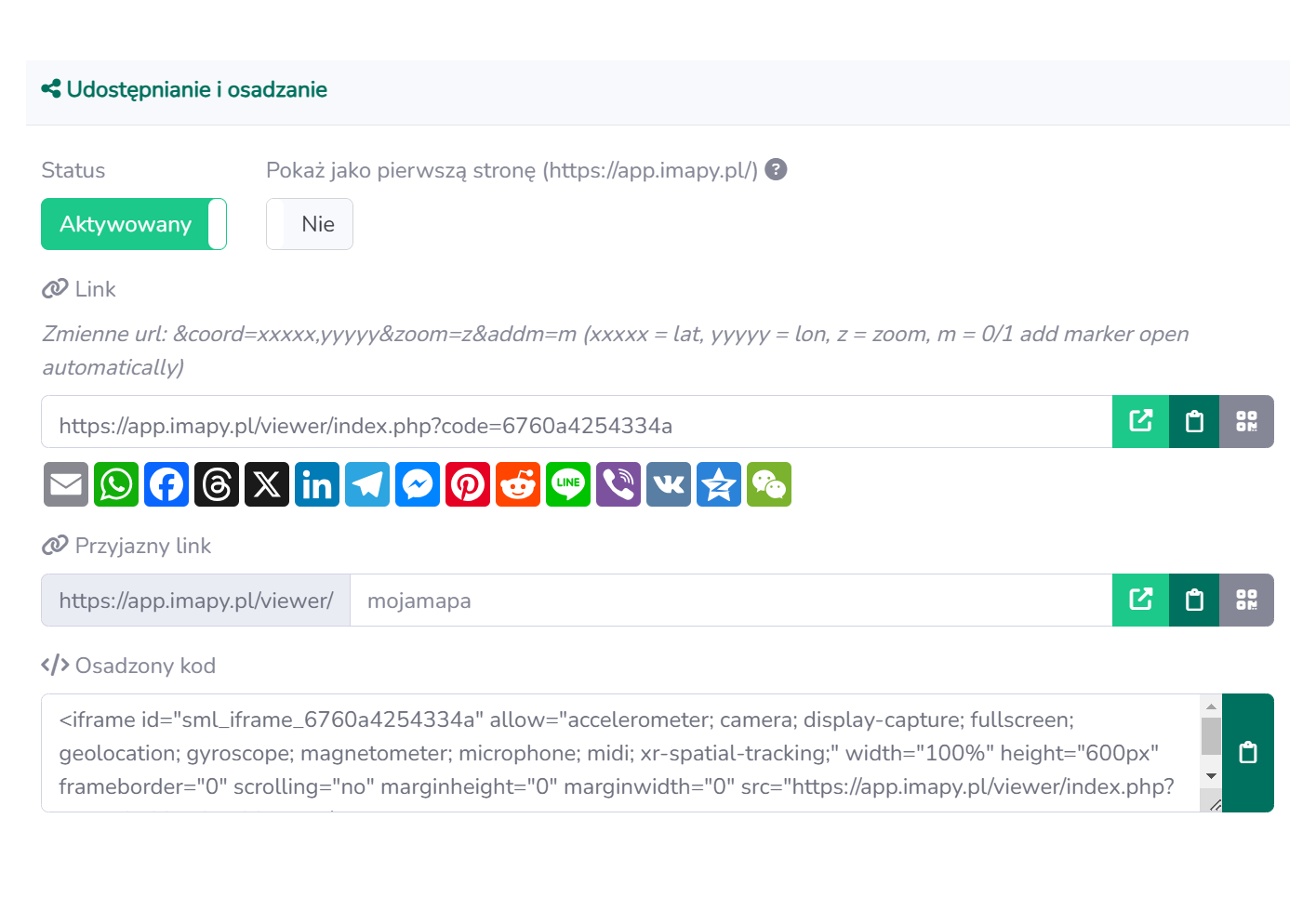The image size is (1316, 911).
Task: Share link via WhatsApp icon
Action: click(116, 484)
